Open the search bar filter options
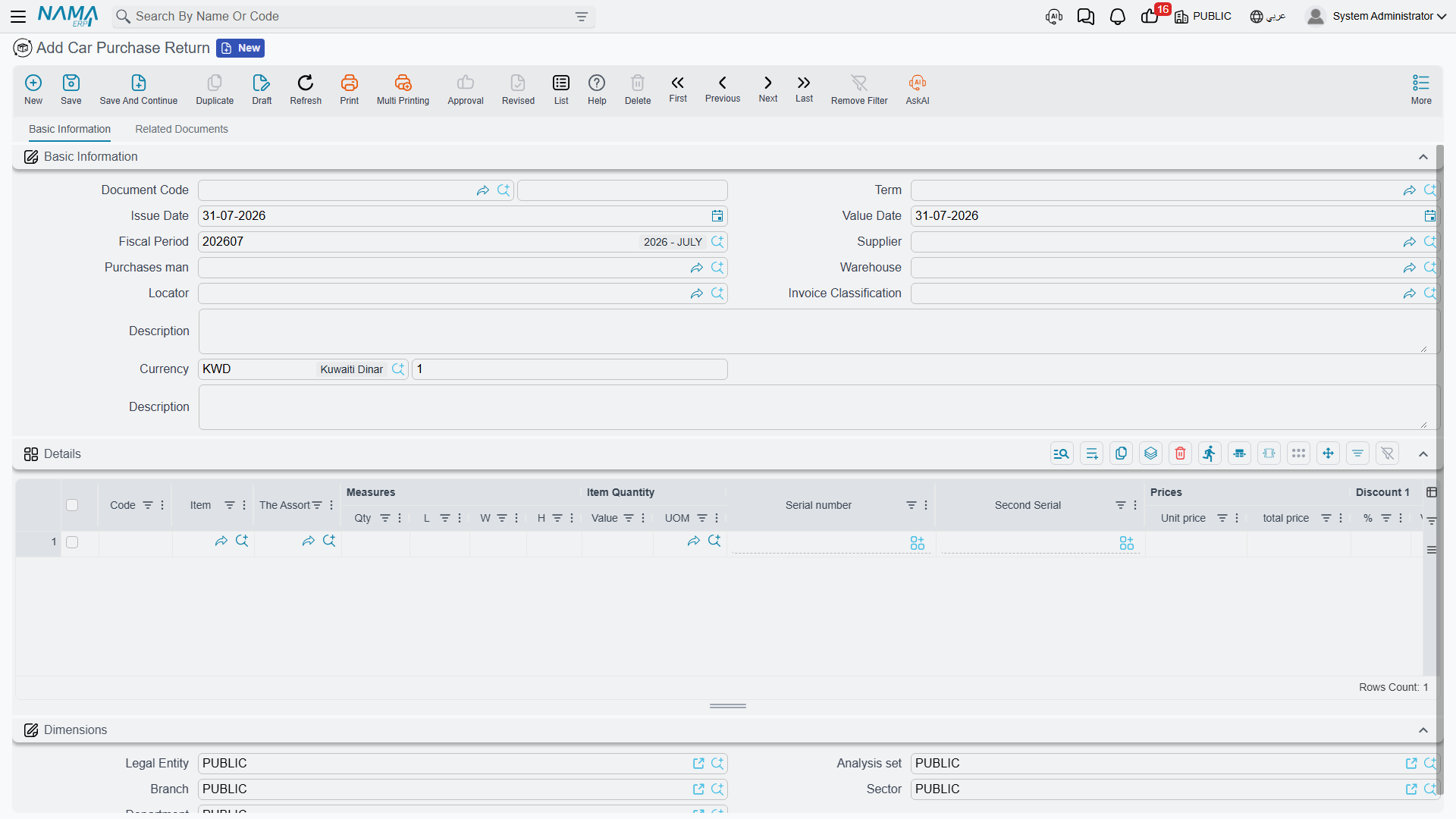Viewport: 1456px width, 819px height. 582,17
